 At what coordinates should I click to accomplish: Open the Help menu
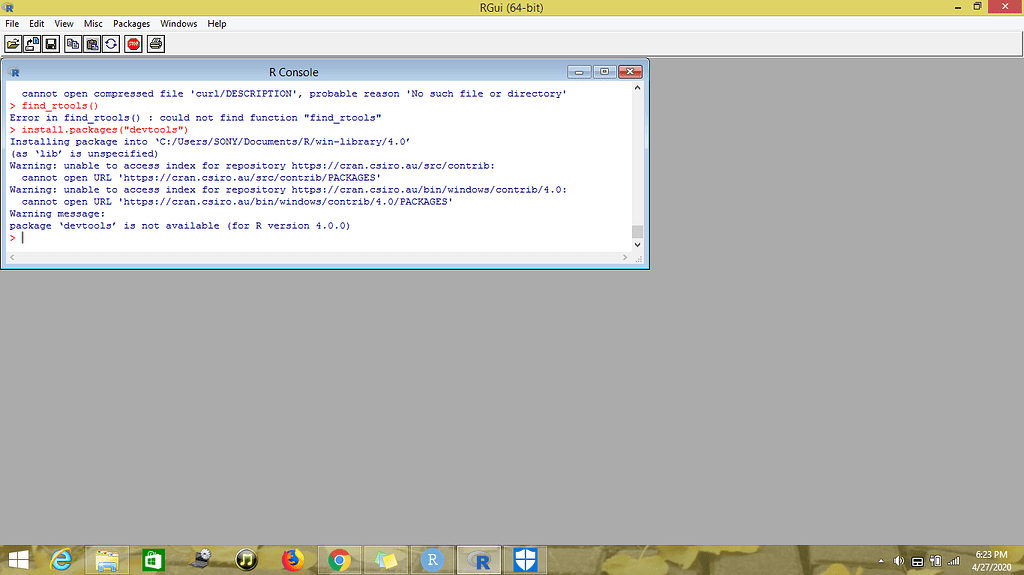[217, 23]
